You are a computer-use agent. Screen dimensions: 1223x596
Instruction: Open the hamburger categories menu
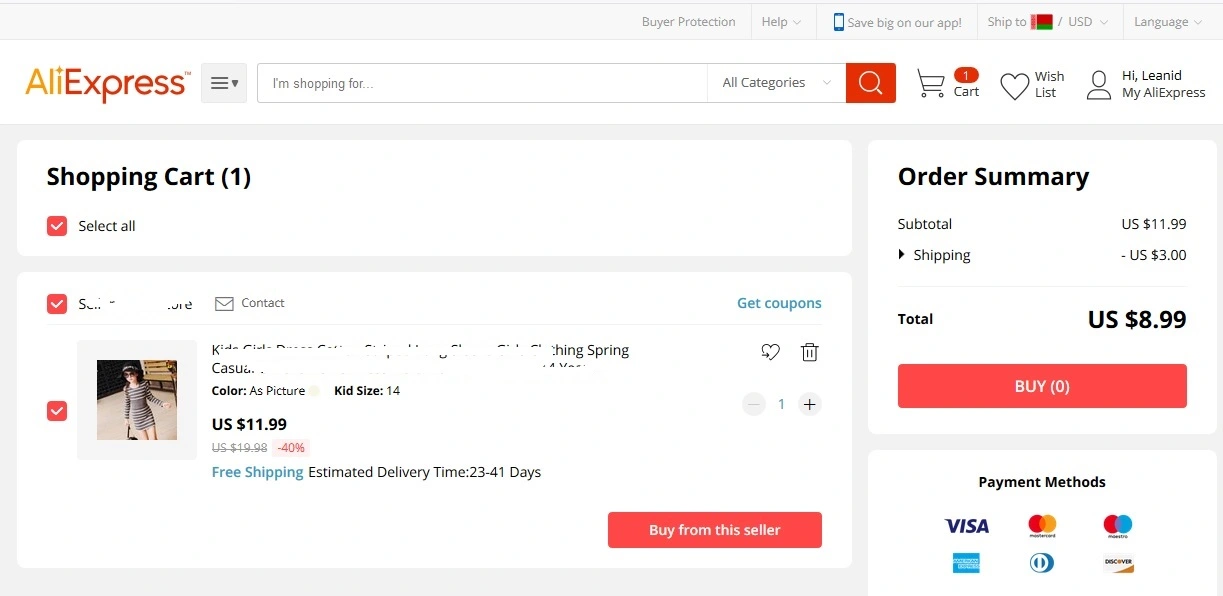[224, 83]
